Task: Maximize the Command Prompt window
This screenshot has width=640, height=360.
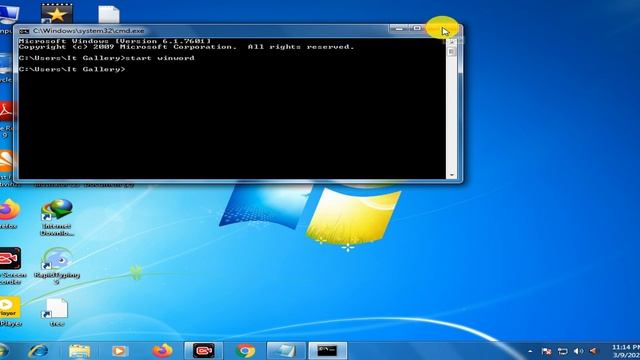Action: coord(417,29)
